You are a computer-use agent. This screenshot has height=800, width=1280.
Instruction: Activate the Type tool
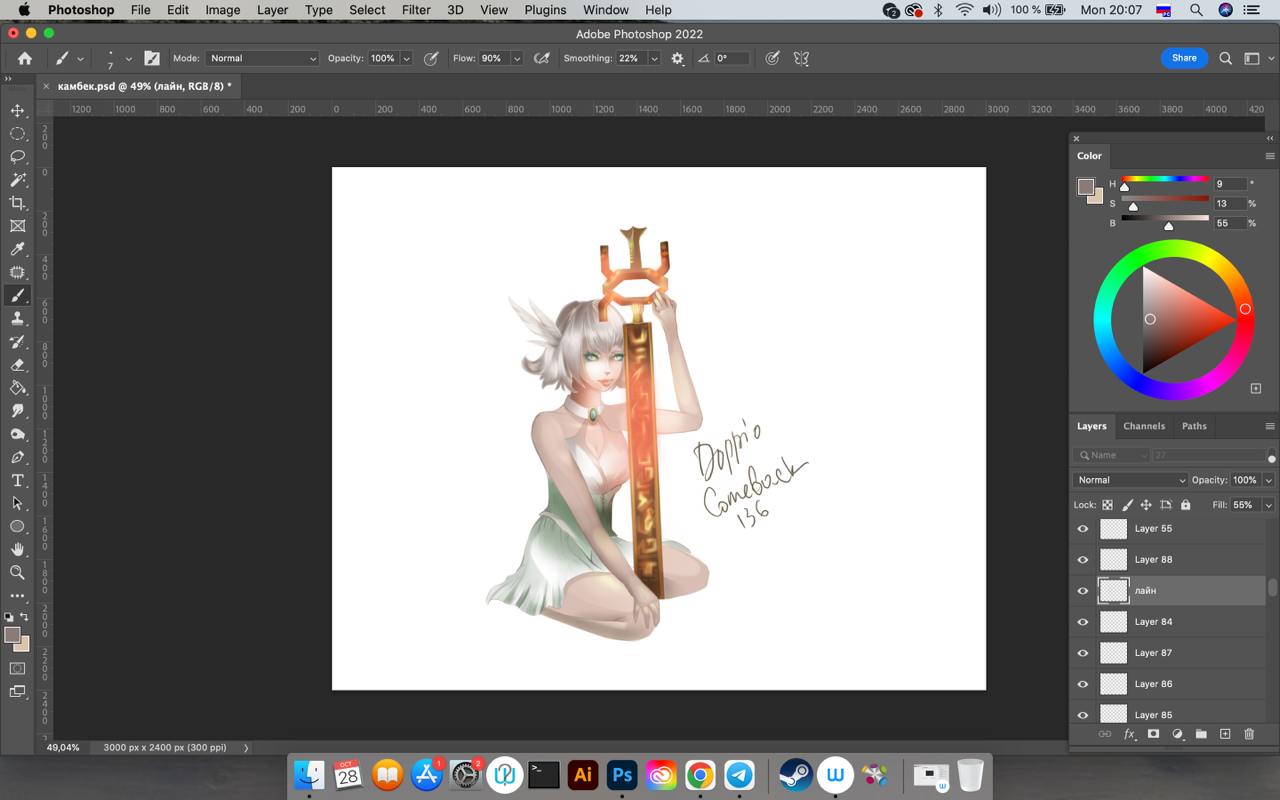[x=17, y=481]
